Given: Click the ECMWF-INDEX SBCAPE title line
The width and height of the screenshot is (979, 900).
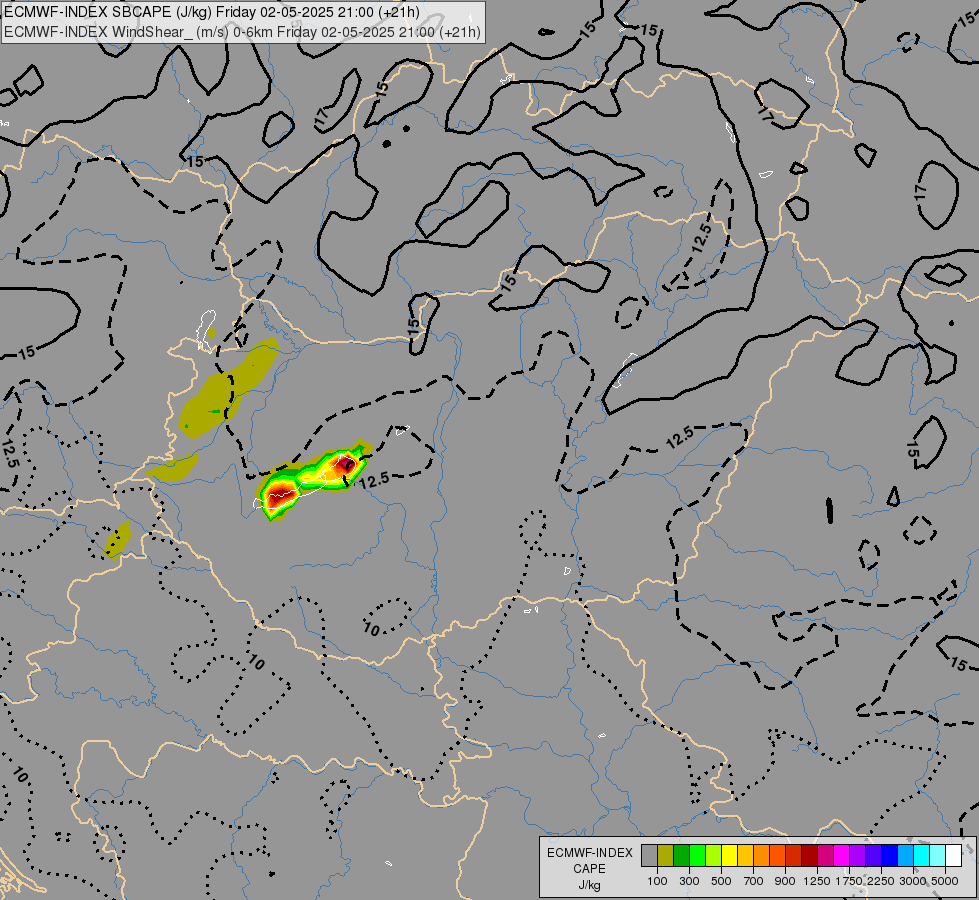Looking at the screenshot, I should pyautogui.click(x=212, y=12).
